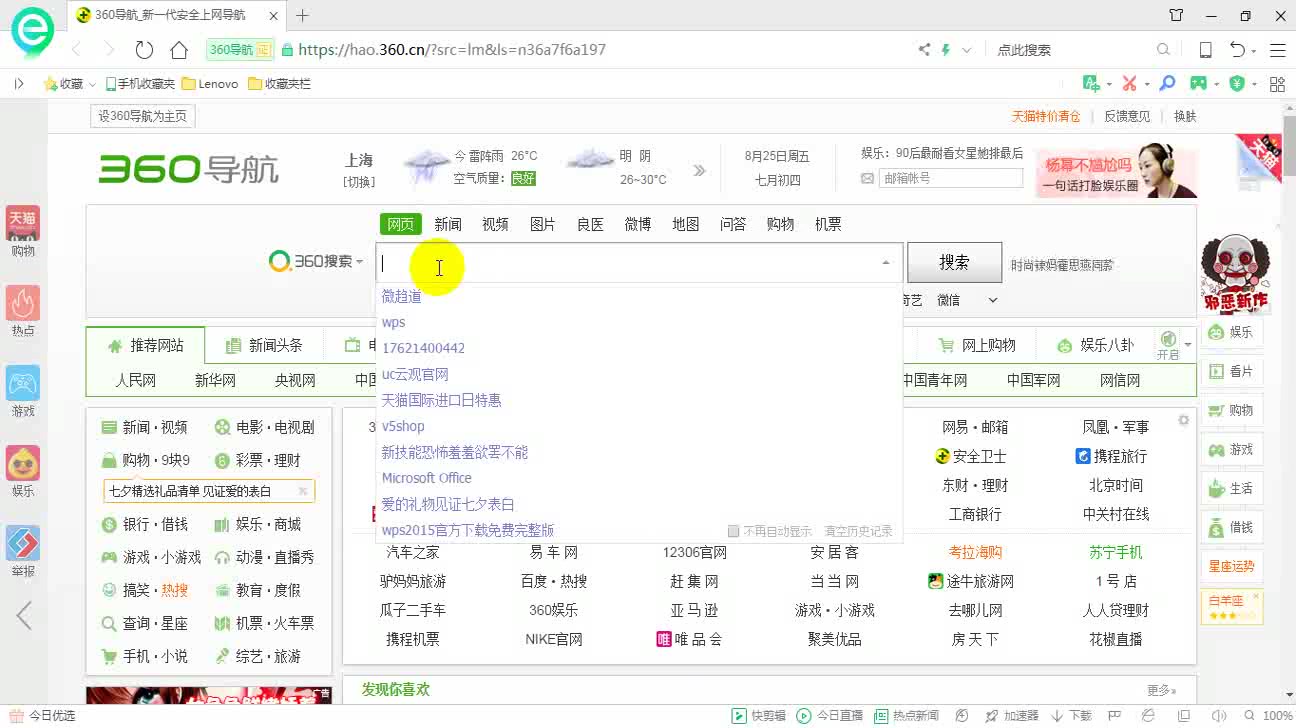Open Tmall 购物 sidebar icon
The image size is (1296, 728).
23,231
